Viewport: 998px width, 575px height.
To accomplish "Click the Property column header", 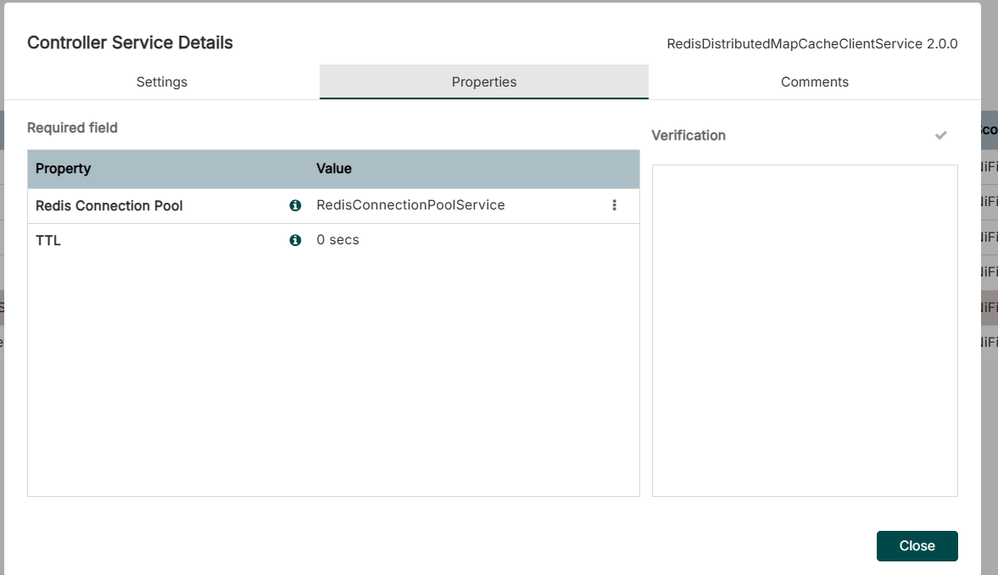I will point(63,169).
